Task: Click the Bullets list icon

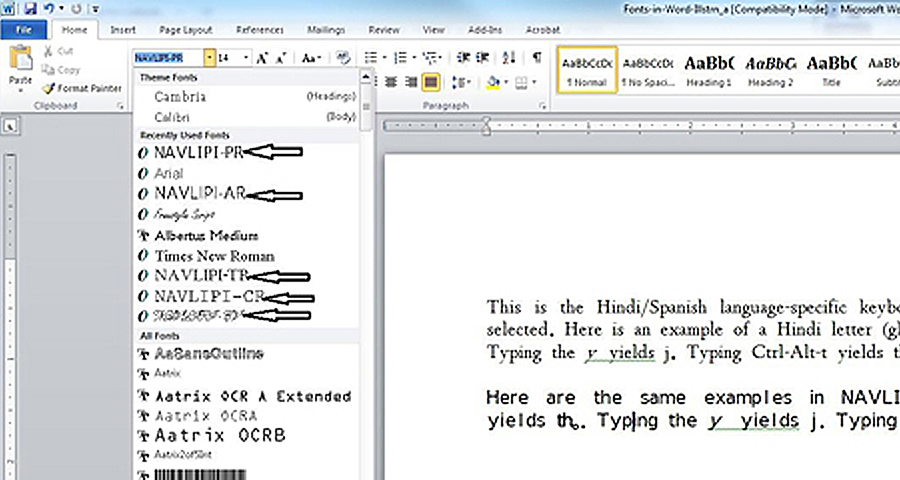Action: [371, 57]
